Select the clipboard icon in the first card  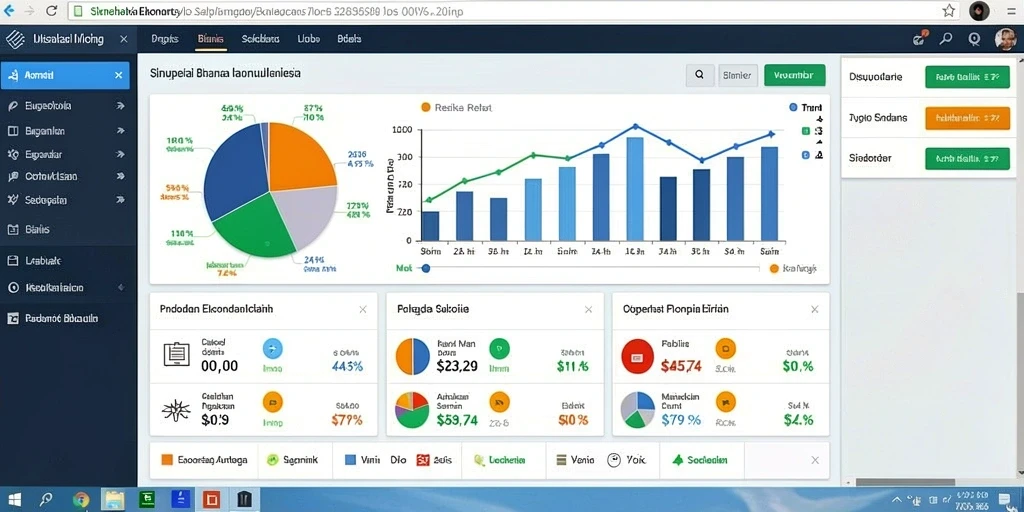176,353
